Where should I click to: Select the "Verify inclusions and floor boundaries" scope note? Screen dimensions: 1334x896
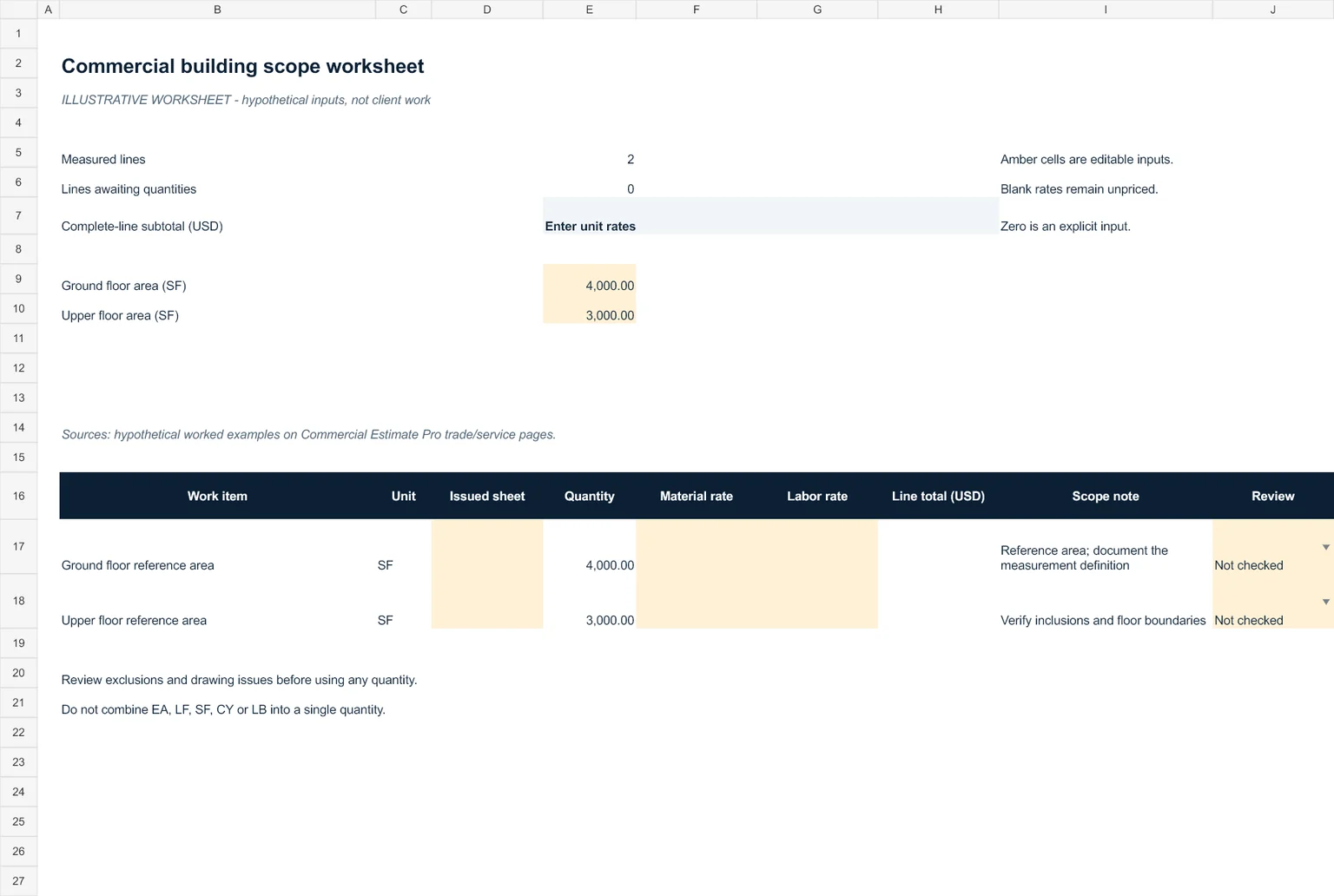1103,621
